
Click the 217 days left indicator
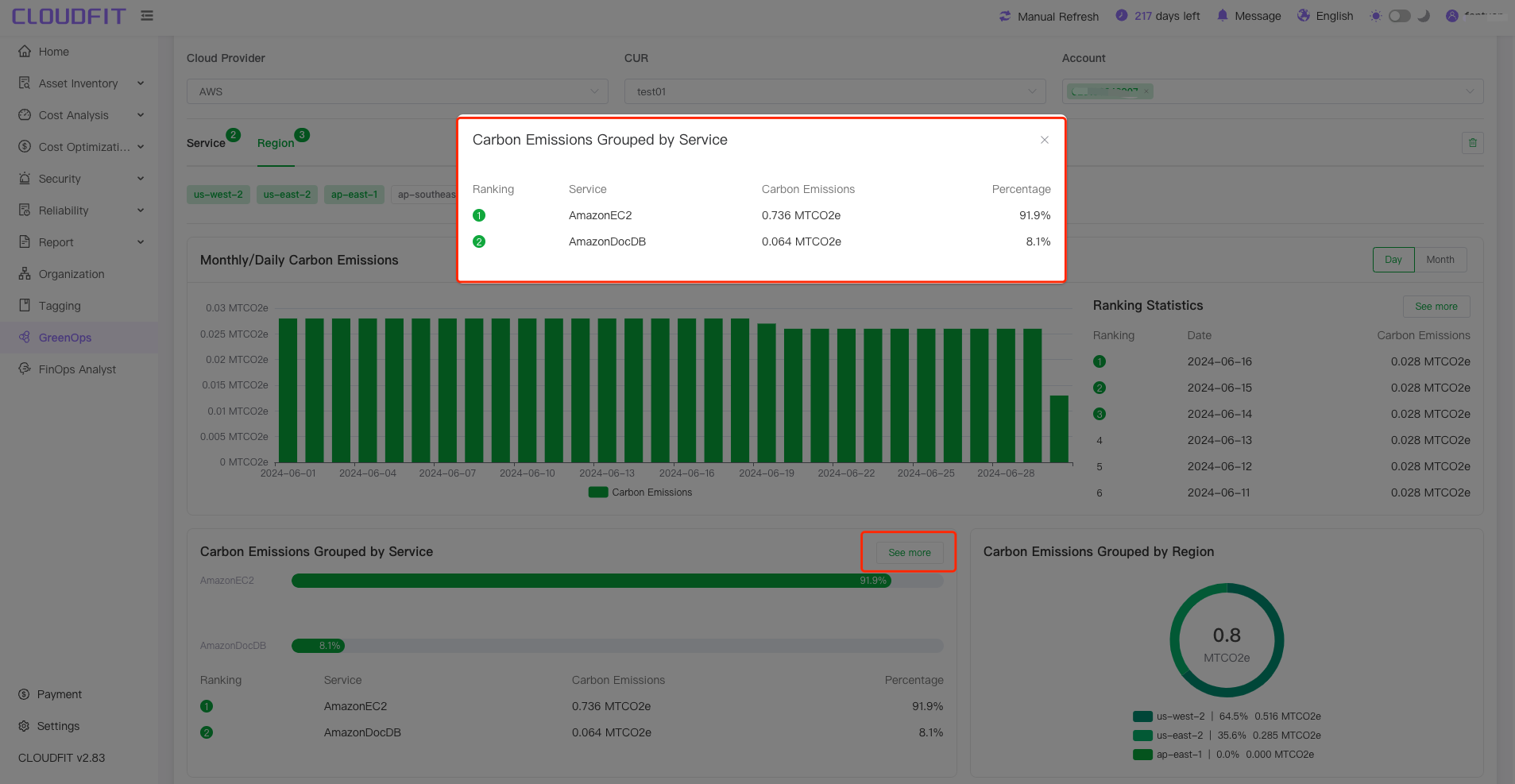1158,16
